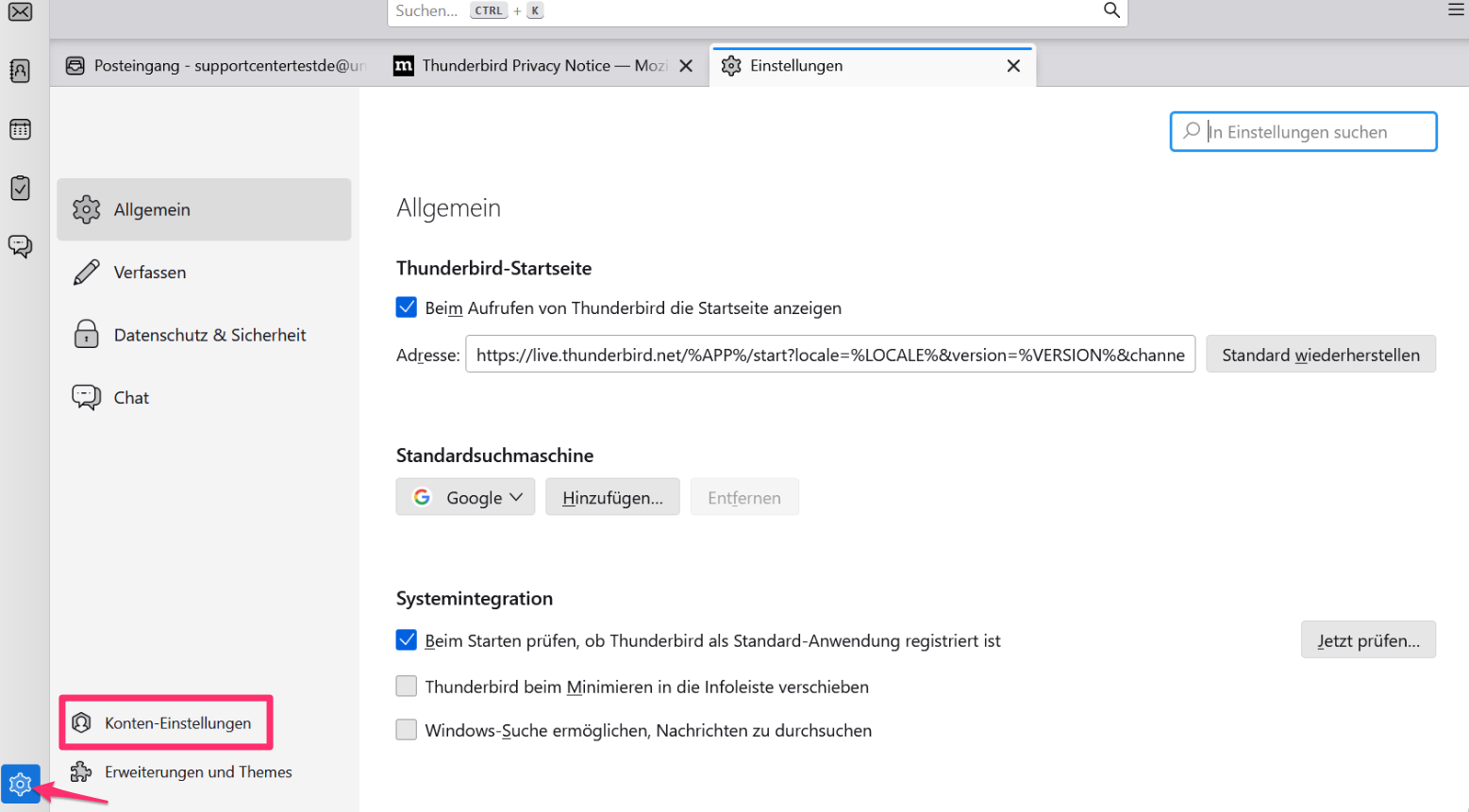1469x812 pixels.
Task: Open the Address Book icon
Action: 20,71
